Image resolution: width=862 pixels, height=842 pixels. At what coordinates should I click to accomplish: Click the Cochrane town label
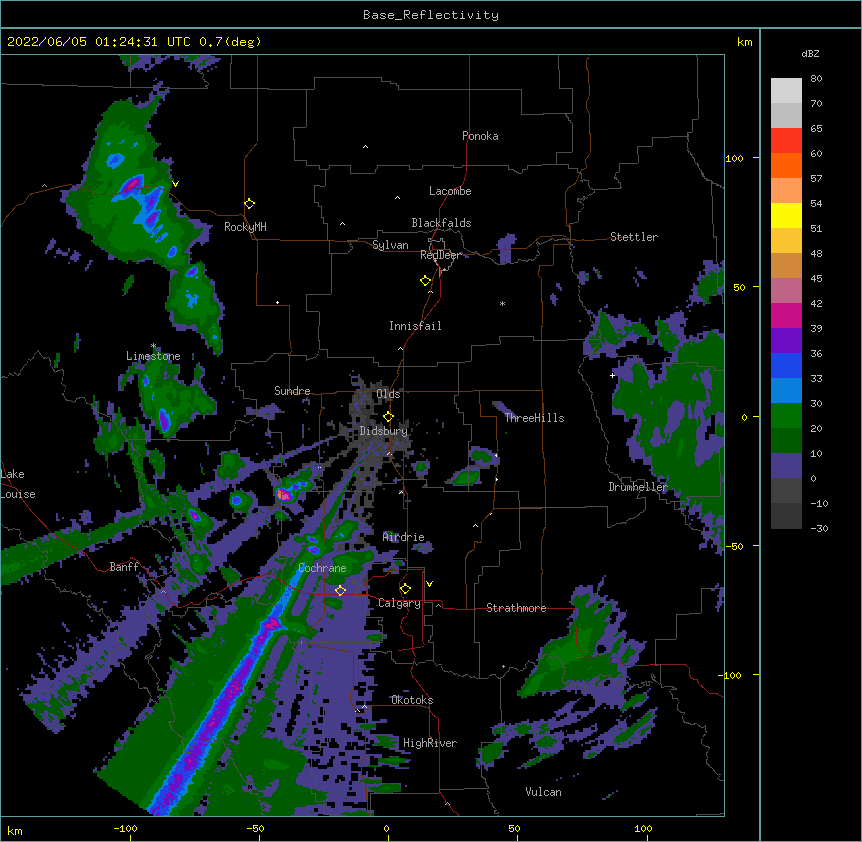pyautogui.click(x=322, y=568)
